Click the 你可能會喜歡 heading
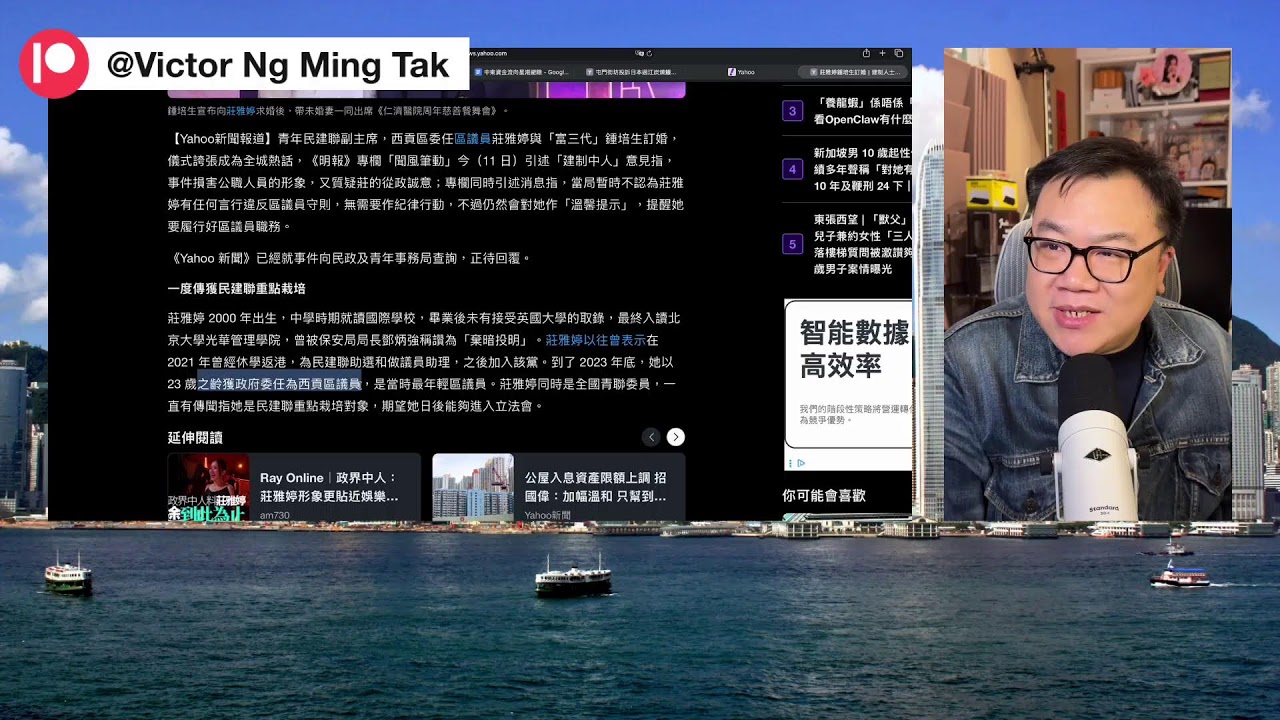This screenshot has height=720, width=1280. 824,495
